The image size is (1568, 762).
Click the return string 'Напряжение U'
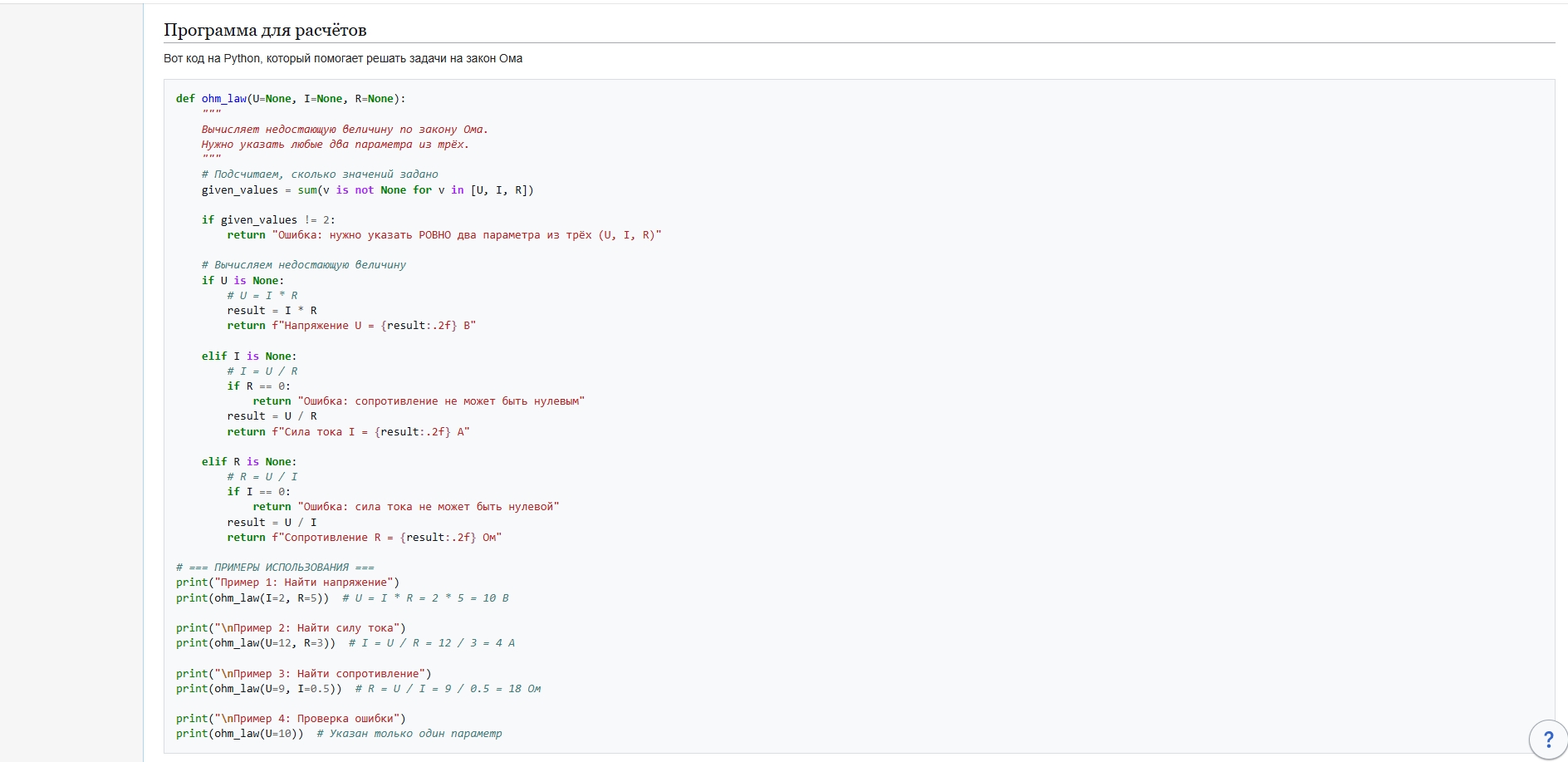tap(373, 326)
